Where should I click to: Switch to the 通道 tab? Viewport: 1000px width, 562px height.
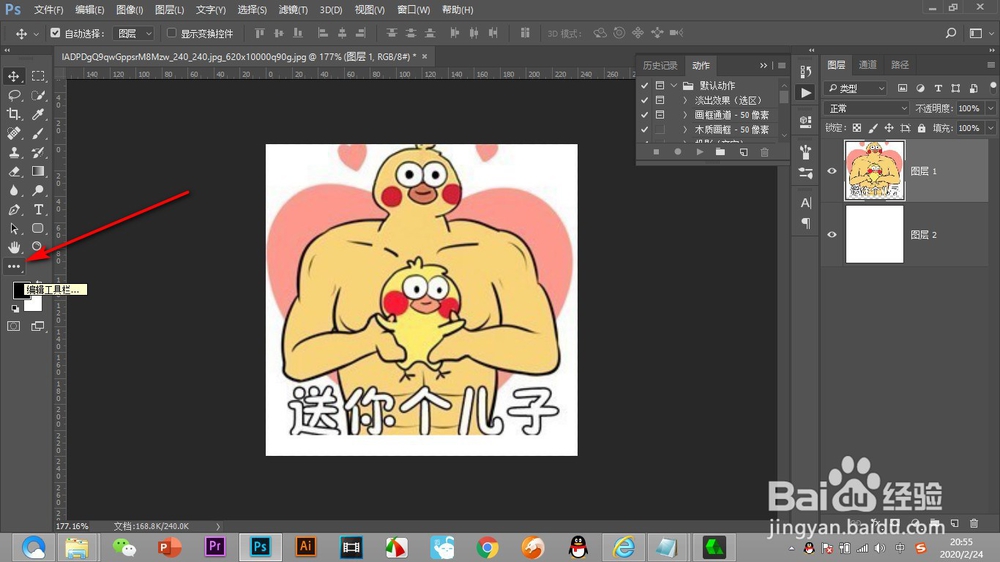(x=867, y=64)
